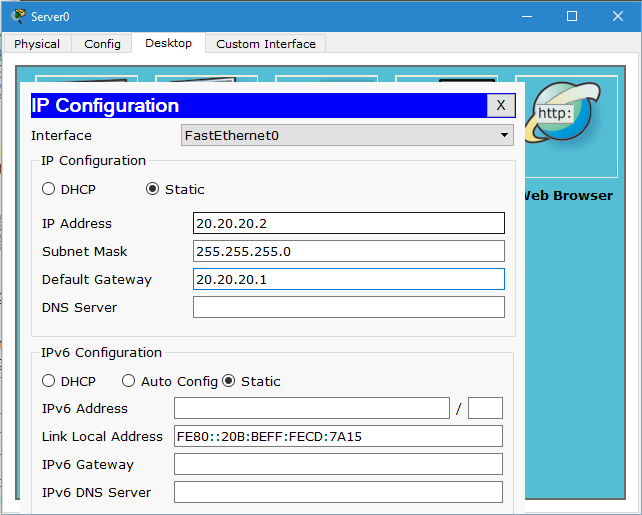Image resolution: width=642 pixels, height=515 pixels.
Task: Switch to the Config tab
Action: click(102, 44)
